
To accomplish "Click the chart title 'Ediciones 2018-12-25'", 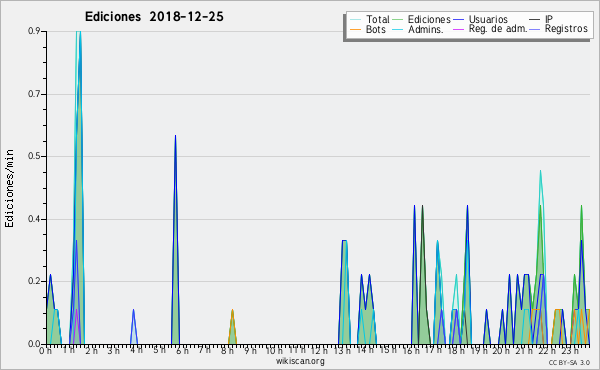I will [154, 17].
